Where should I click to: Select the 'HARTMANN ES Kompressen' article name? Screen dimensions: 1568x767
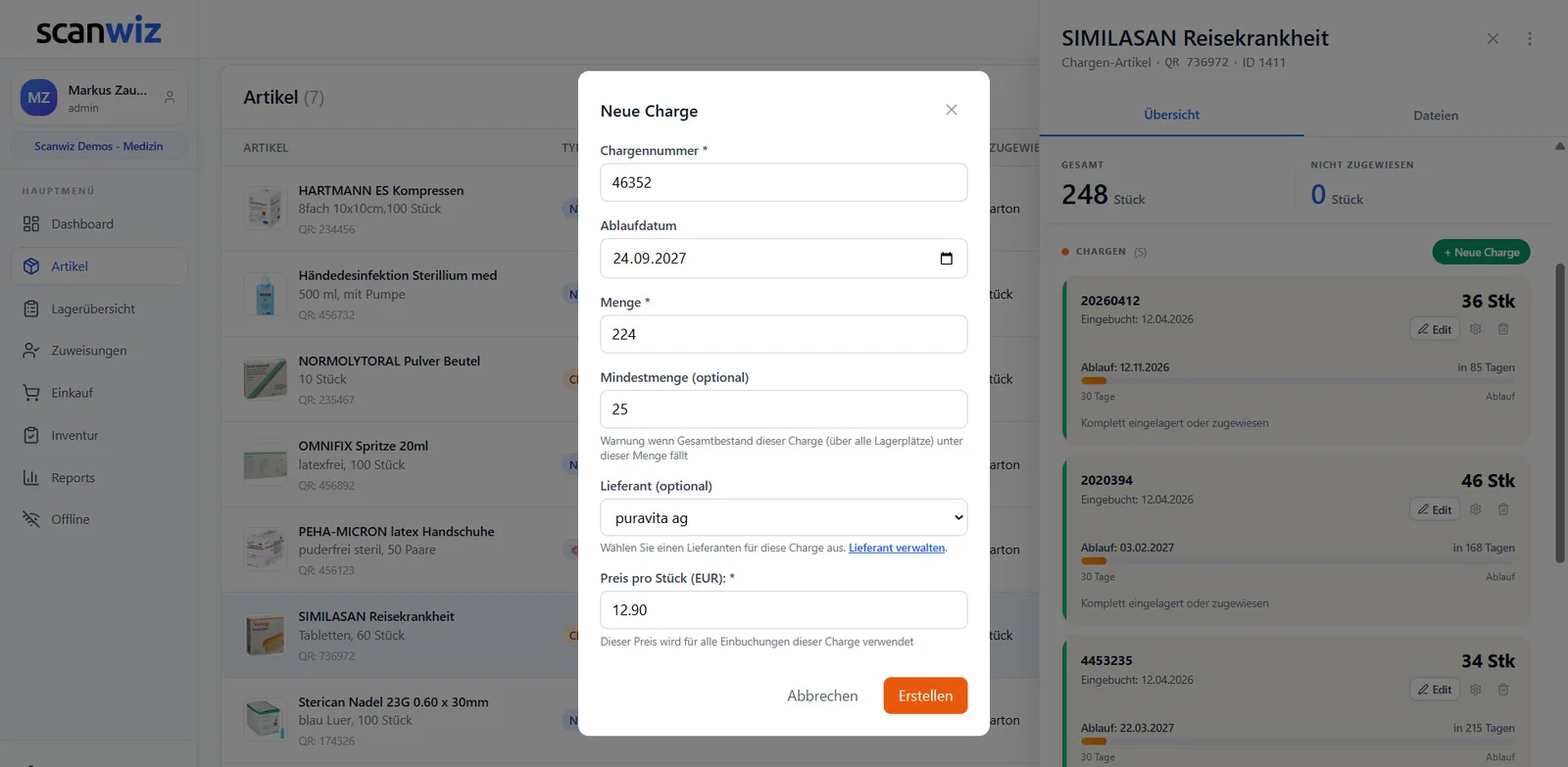[x=381, y=191]
